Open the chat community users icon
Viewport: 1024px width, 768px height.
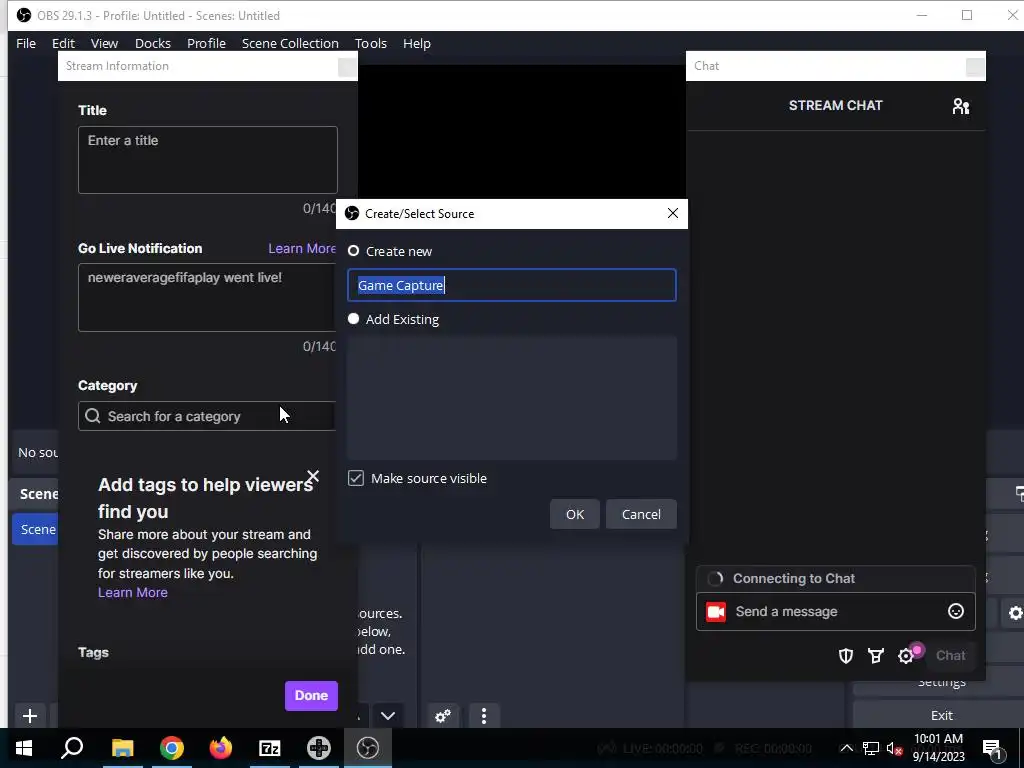tap(961, 106)
